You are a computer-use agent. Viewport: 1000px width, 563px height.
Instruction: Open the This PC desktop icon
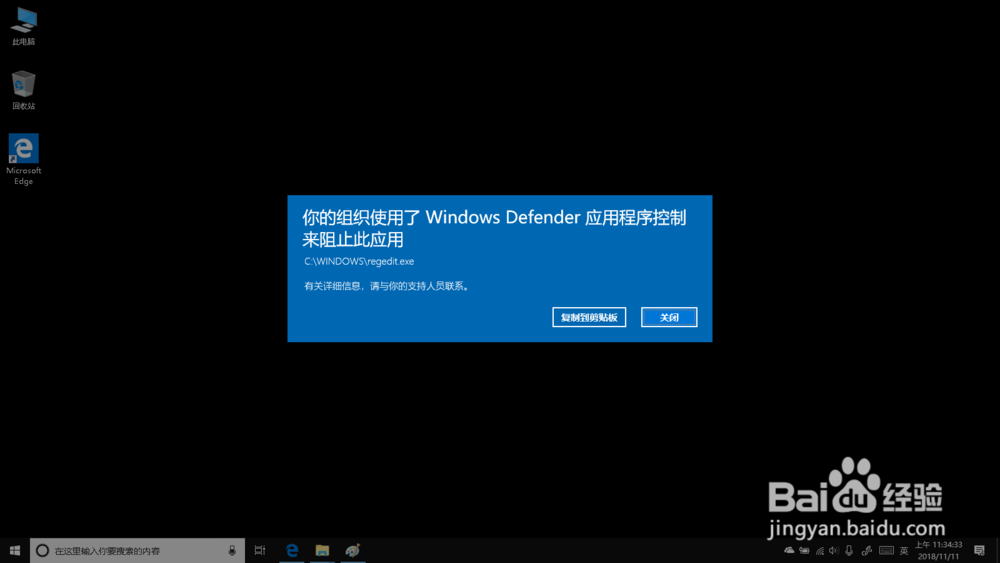(24, 26)
